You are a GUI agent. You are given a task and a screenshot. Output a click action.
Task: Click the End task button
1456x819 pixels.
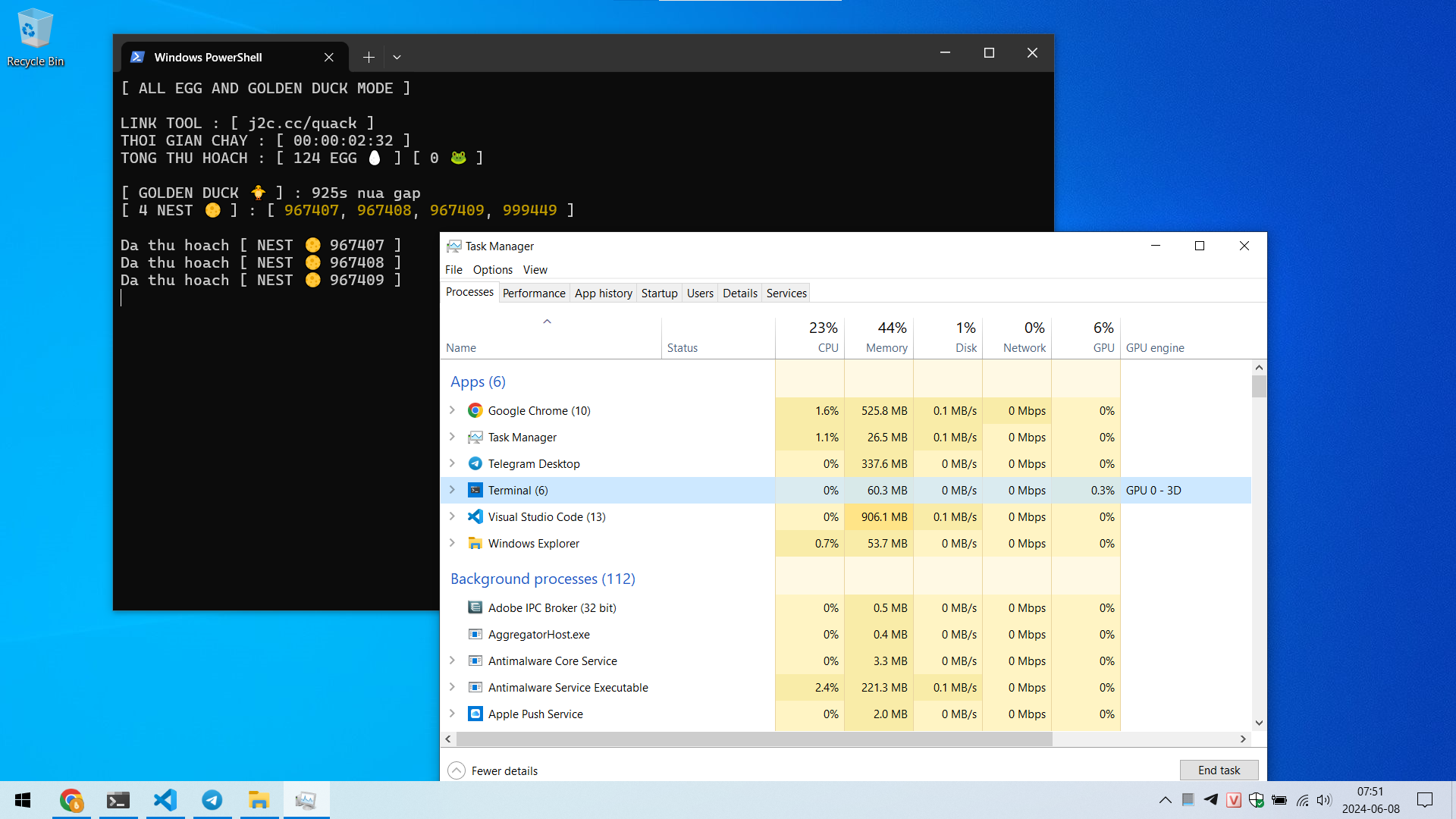point(1219,770)
